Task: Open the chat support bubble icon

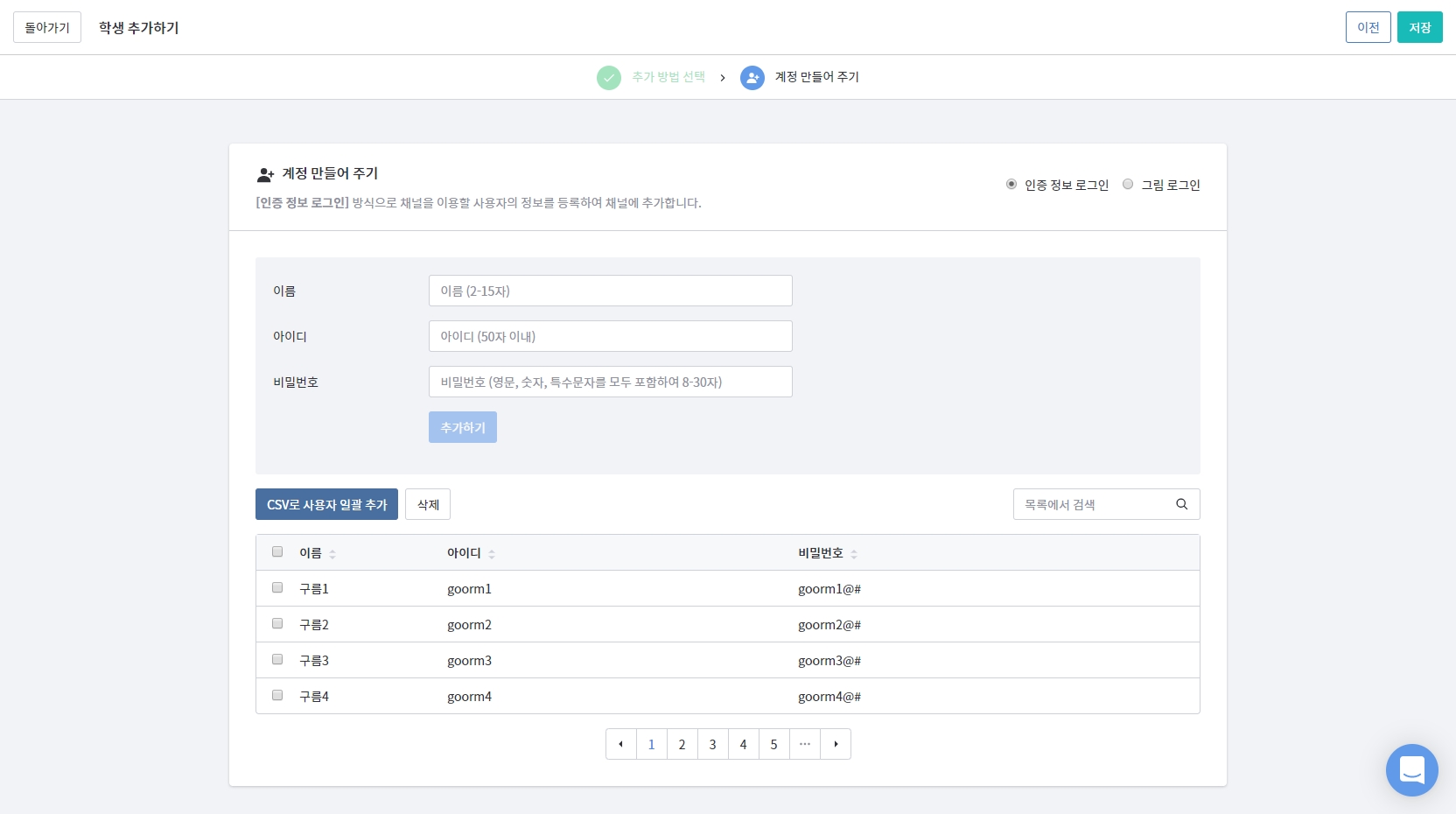Action: [1411, 770]
